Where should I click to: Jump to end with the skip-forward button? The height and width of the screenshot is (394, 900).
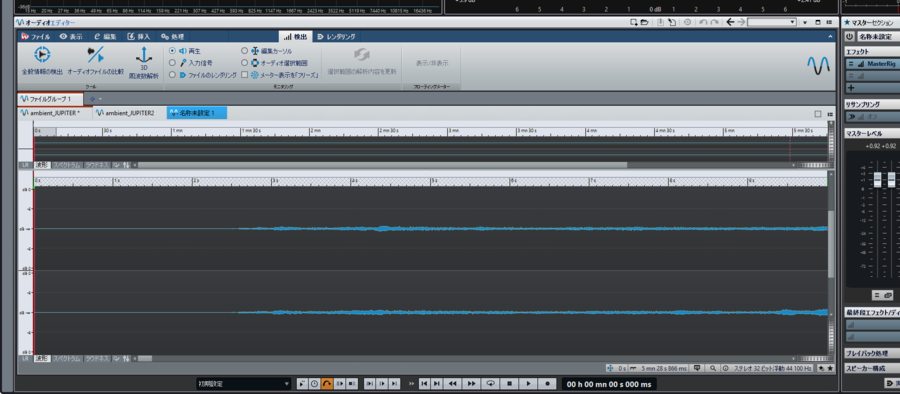437,384
